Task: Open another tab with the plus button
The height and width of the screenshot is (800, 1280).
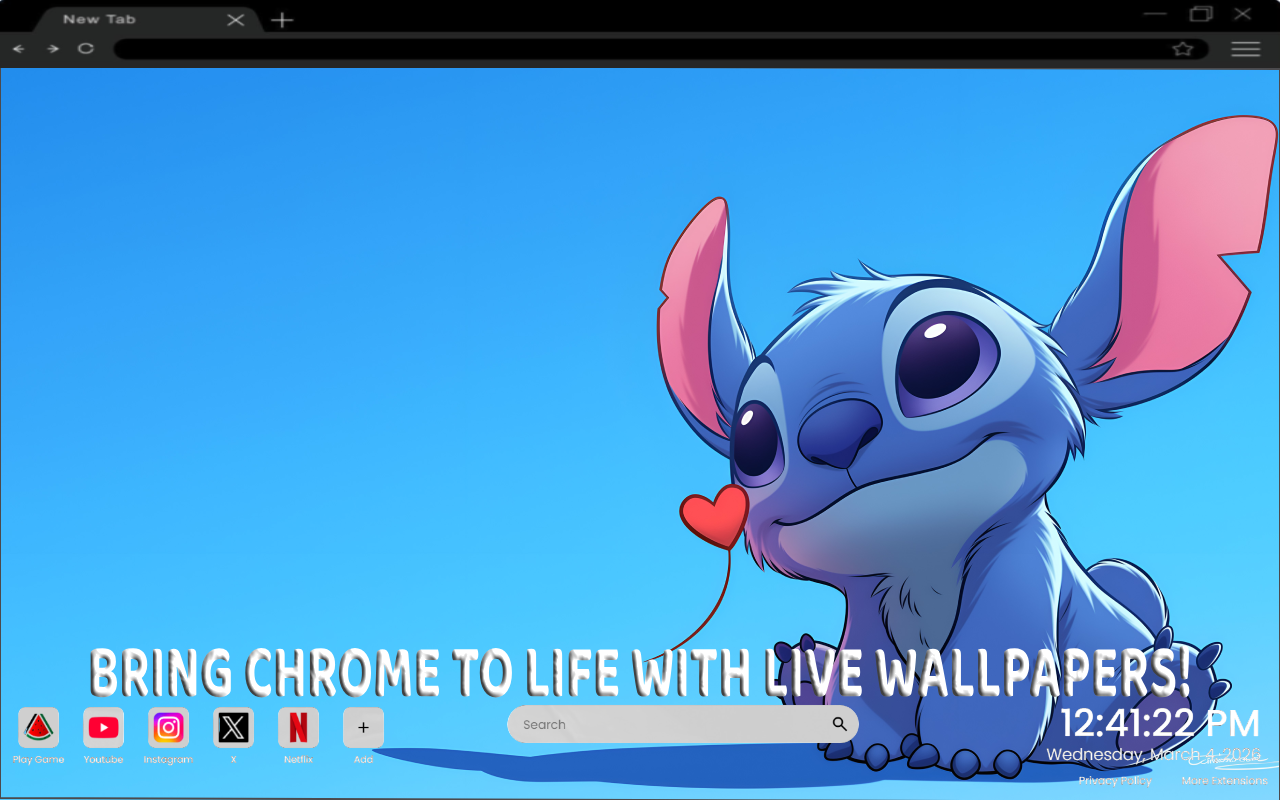Action: click(x=282, y=19)
